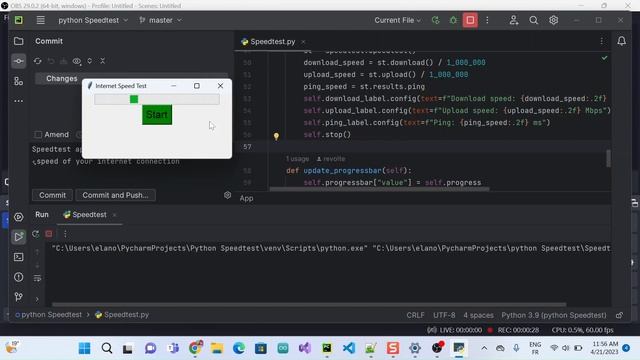The width and height of the screenshot is (640, 360).
Task: Select the Commit tool window icon
Action: (18, 61)
